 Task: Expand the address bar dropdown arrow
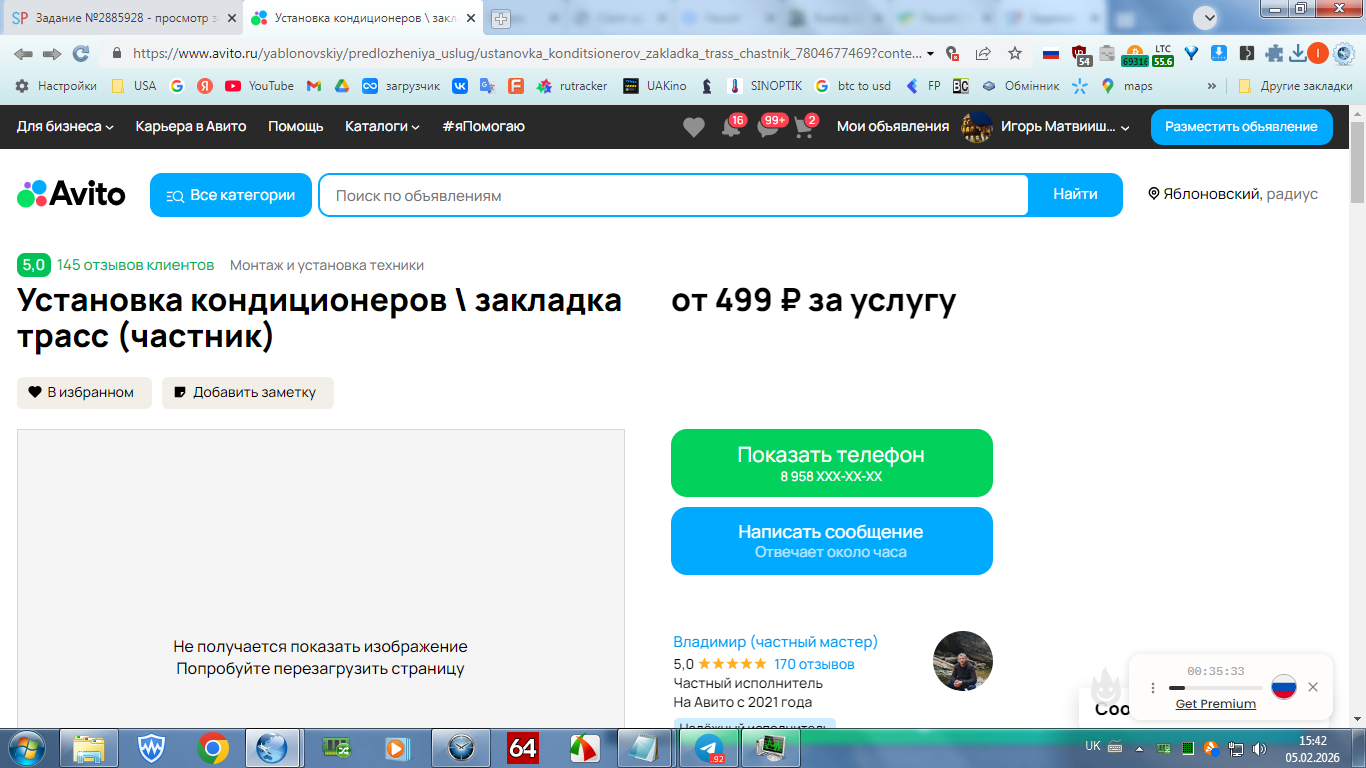931,54
